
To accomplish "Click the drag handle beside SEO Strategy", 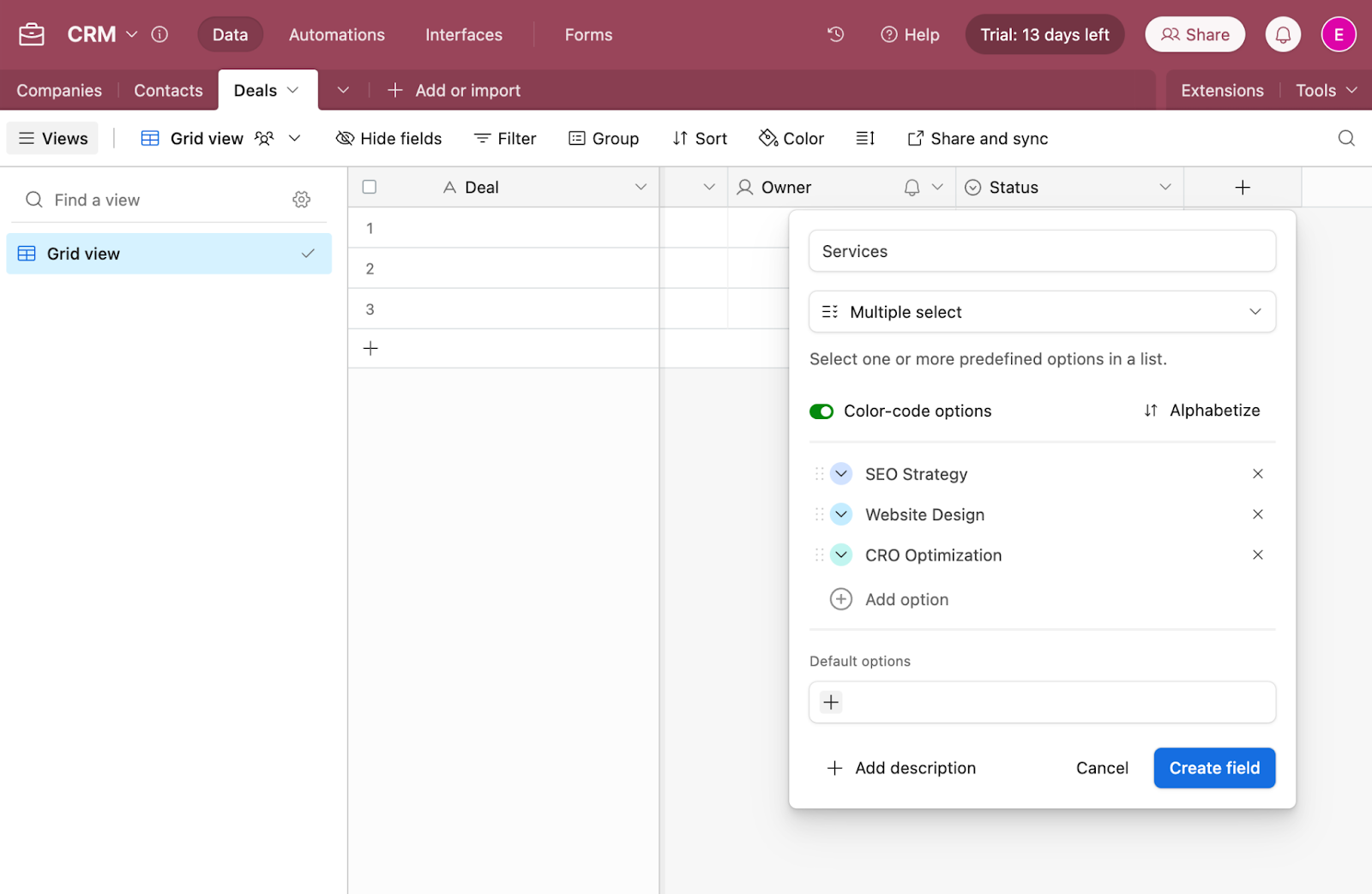I will coord(819,473).
